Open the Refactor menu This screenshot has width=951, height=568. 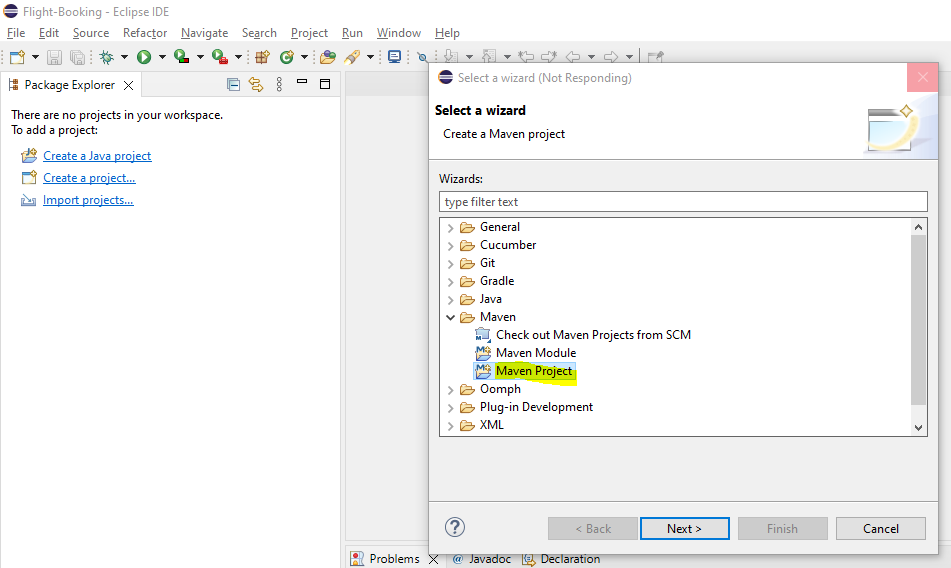[x=145, y=33]
